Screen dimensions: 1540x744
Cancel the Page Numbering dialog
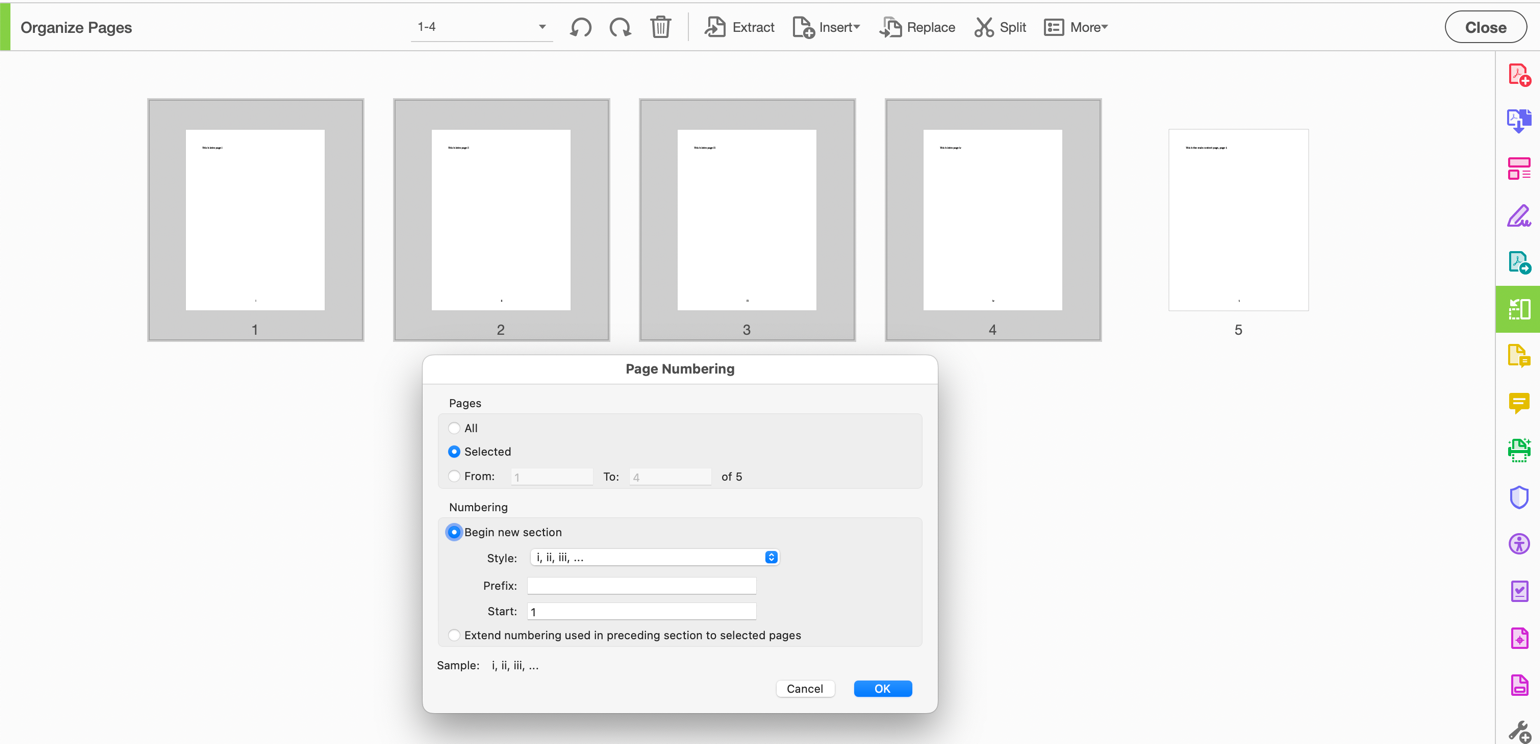coord(805,688)
